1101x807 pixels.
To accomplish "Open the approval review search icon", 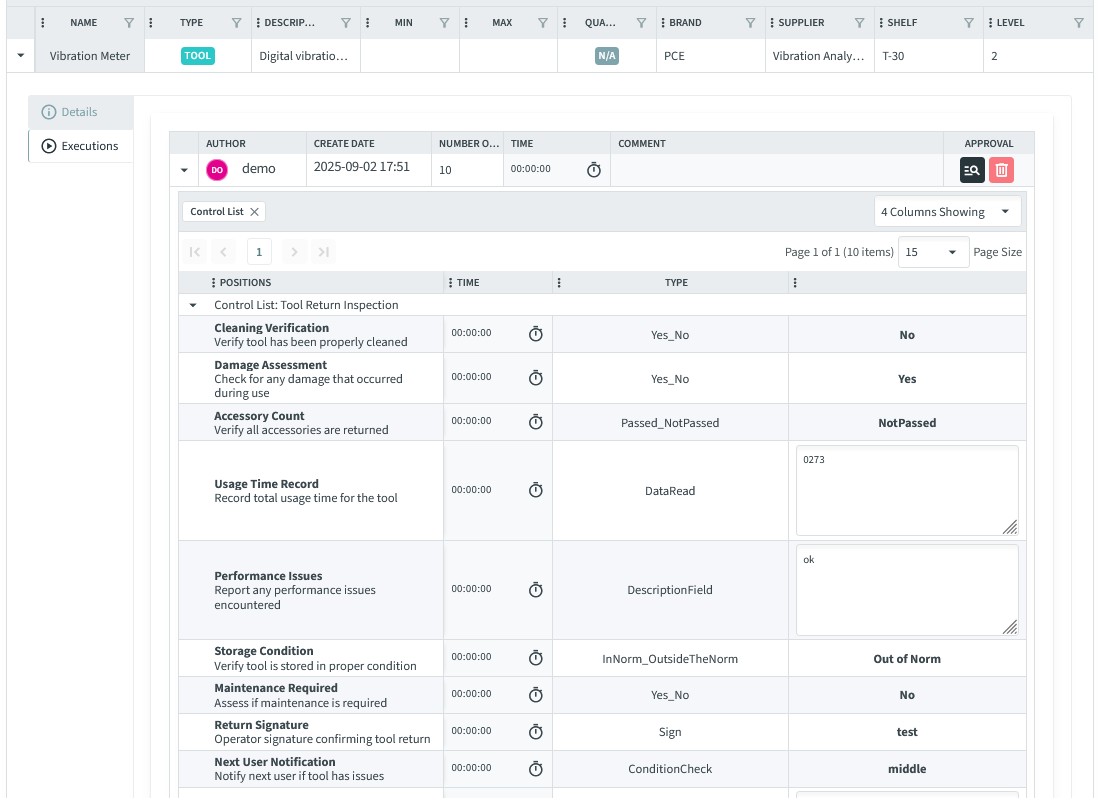I will point(972,170).
